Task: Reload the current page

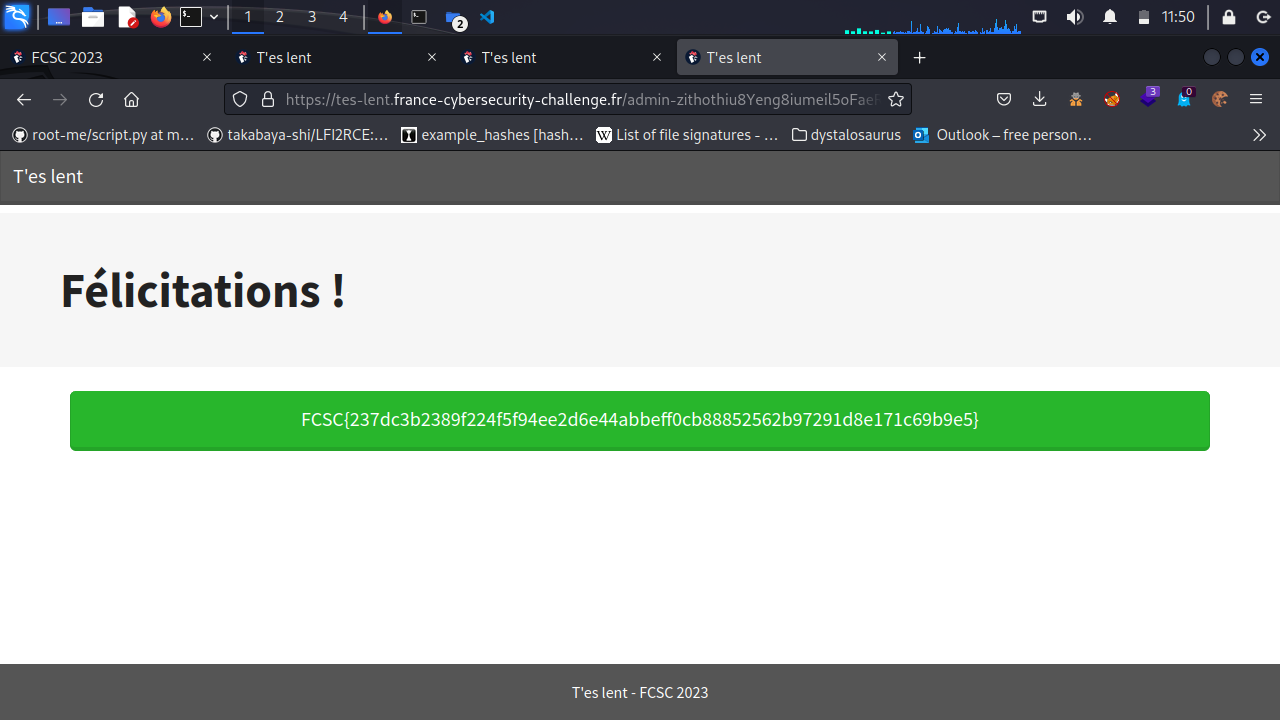Action: click(96, 99)
